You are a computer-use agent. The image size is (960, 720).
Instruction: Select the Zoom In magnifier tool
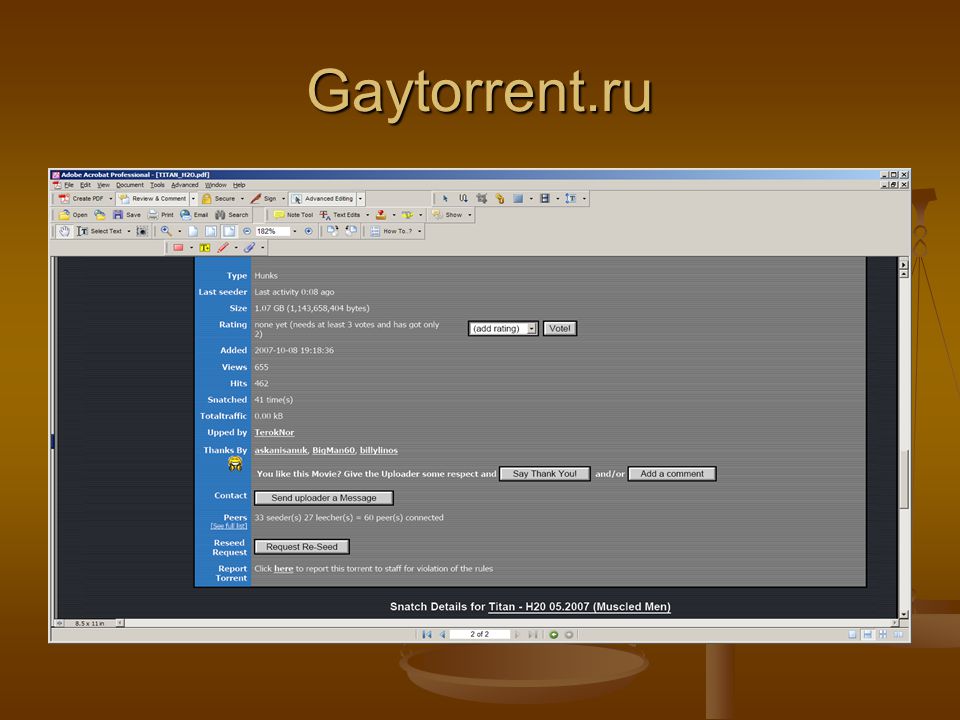pyautogui.click(x=166, y=231)
